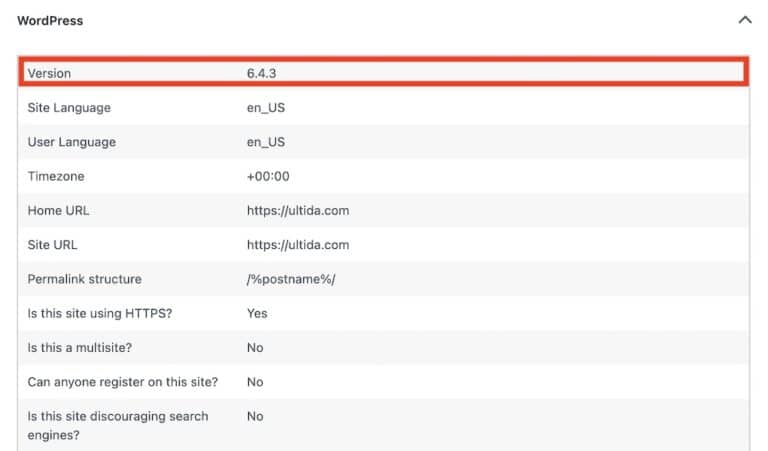Click the Site Language label

pos(69,108)
